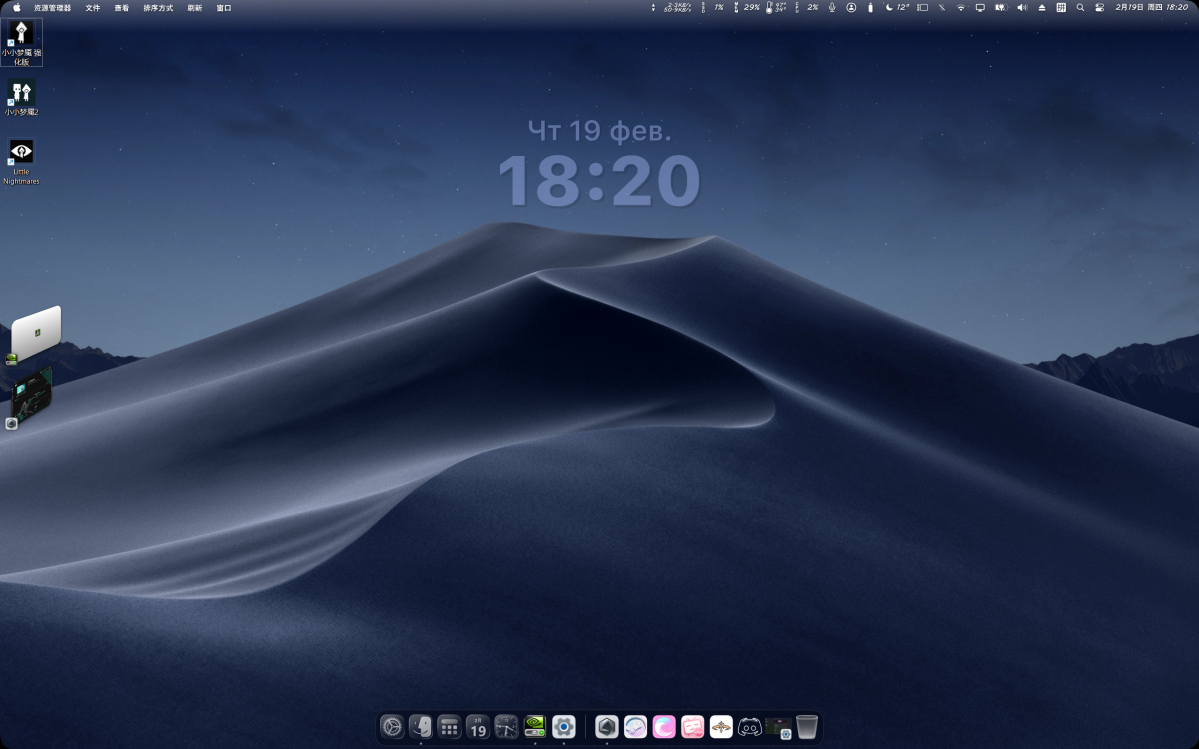Open the analog clock dock icon
The height and width of the screenshot is (749, 1199).
[506, 727]
